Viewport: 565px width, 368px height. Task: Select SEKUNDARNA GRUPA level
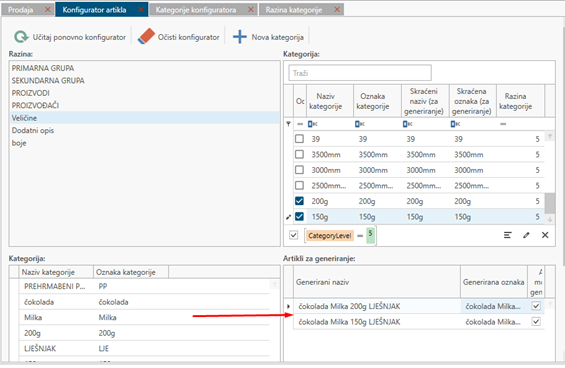point(144,80)
